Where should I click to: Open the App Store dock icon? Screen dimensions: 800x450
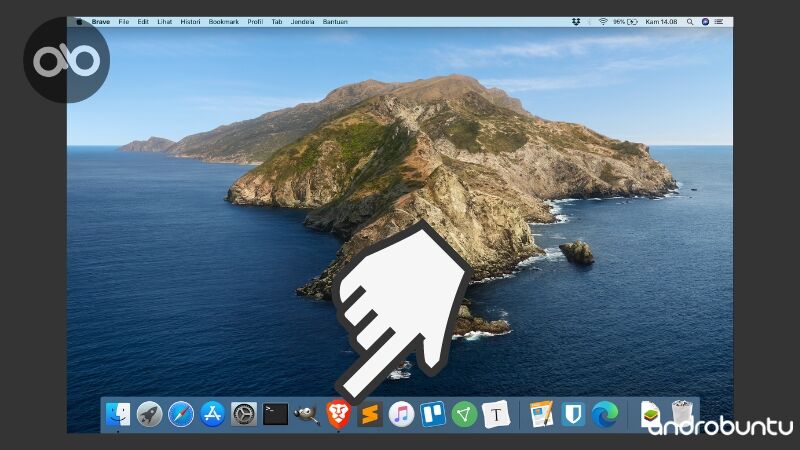click(x=212, y=414)
